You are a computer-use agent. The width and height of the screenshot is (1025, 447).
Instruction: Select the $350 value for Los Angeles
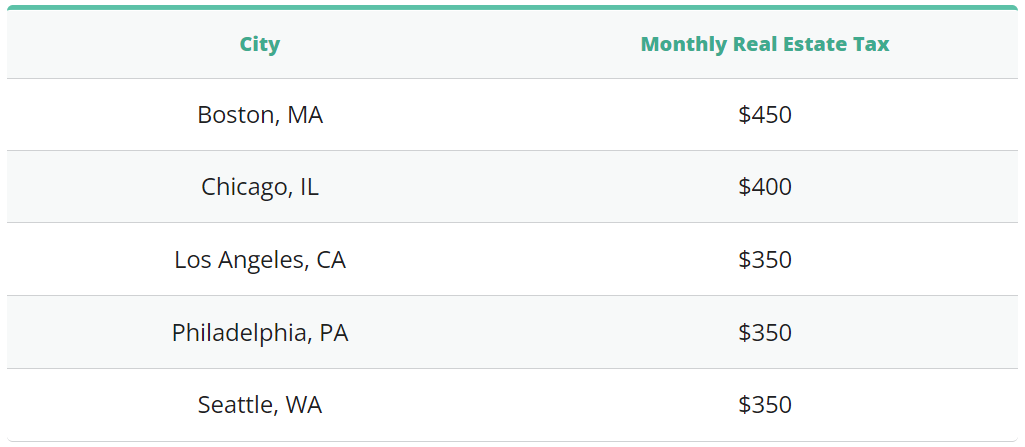pos(765,260)
